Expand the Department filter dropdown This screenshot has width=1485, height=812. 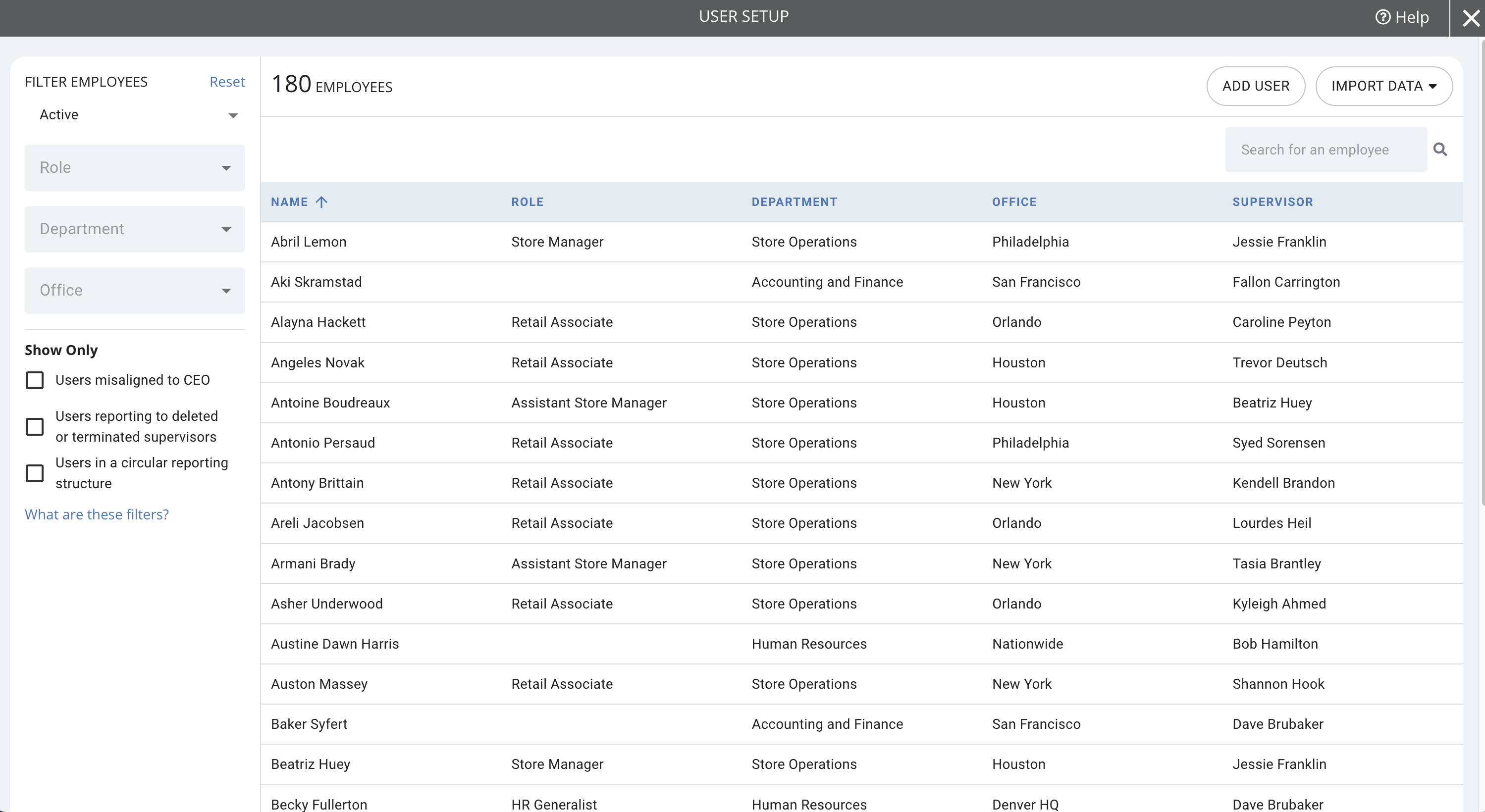135,229
